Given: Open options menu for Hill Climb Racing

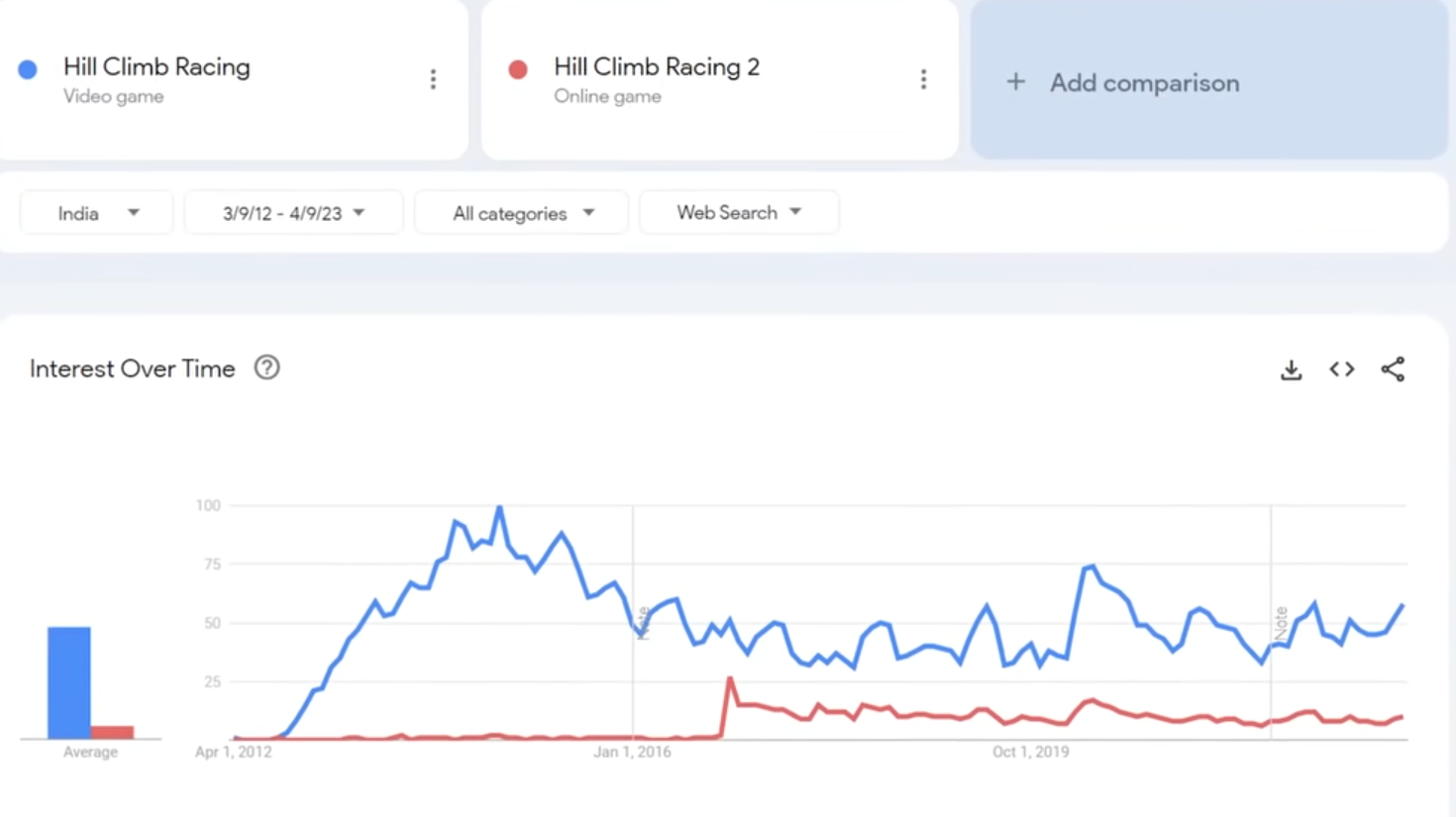Looking at the screenshot, I should pyautogui.click(x=433, y=79).
